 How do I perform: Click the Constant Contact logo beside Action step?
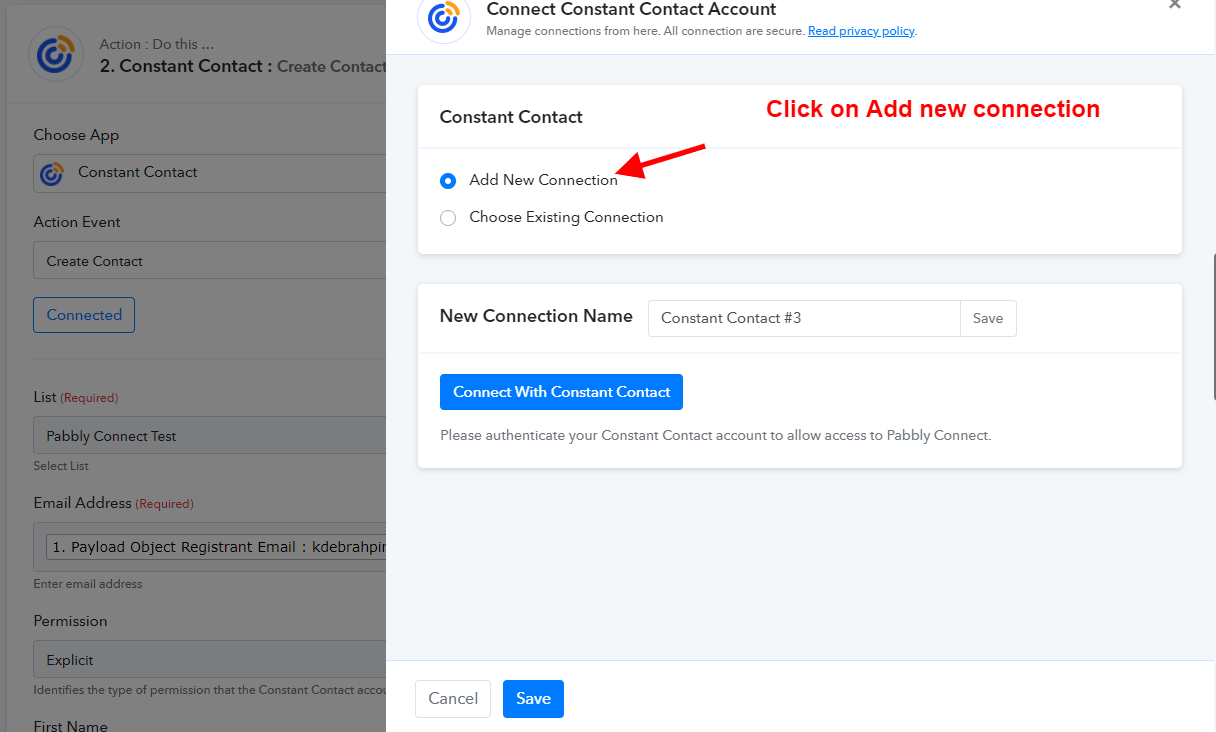56,54
